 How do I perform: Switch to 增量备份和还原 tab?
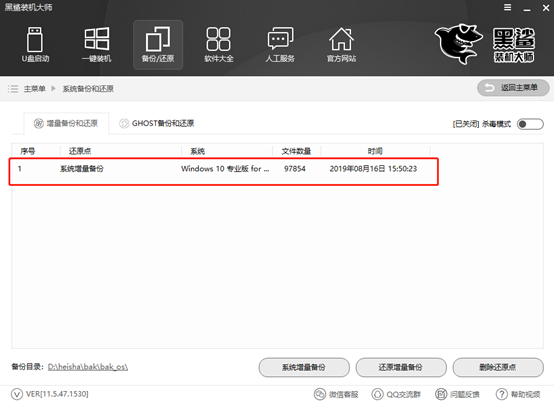pyautogui.click(x=66, y=123)
